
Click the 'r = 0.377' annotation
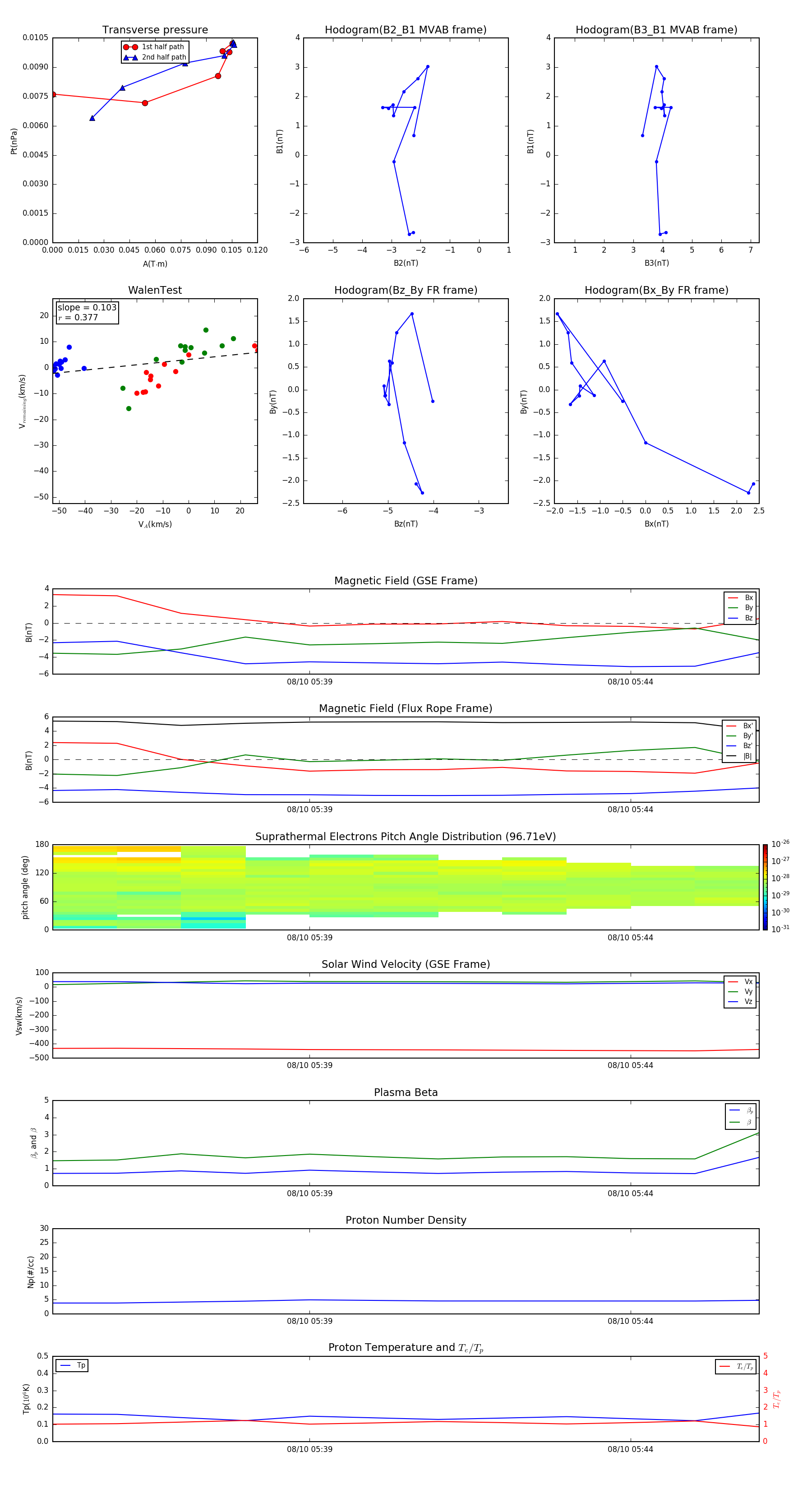pos(78,317)
